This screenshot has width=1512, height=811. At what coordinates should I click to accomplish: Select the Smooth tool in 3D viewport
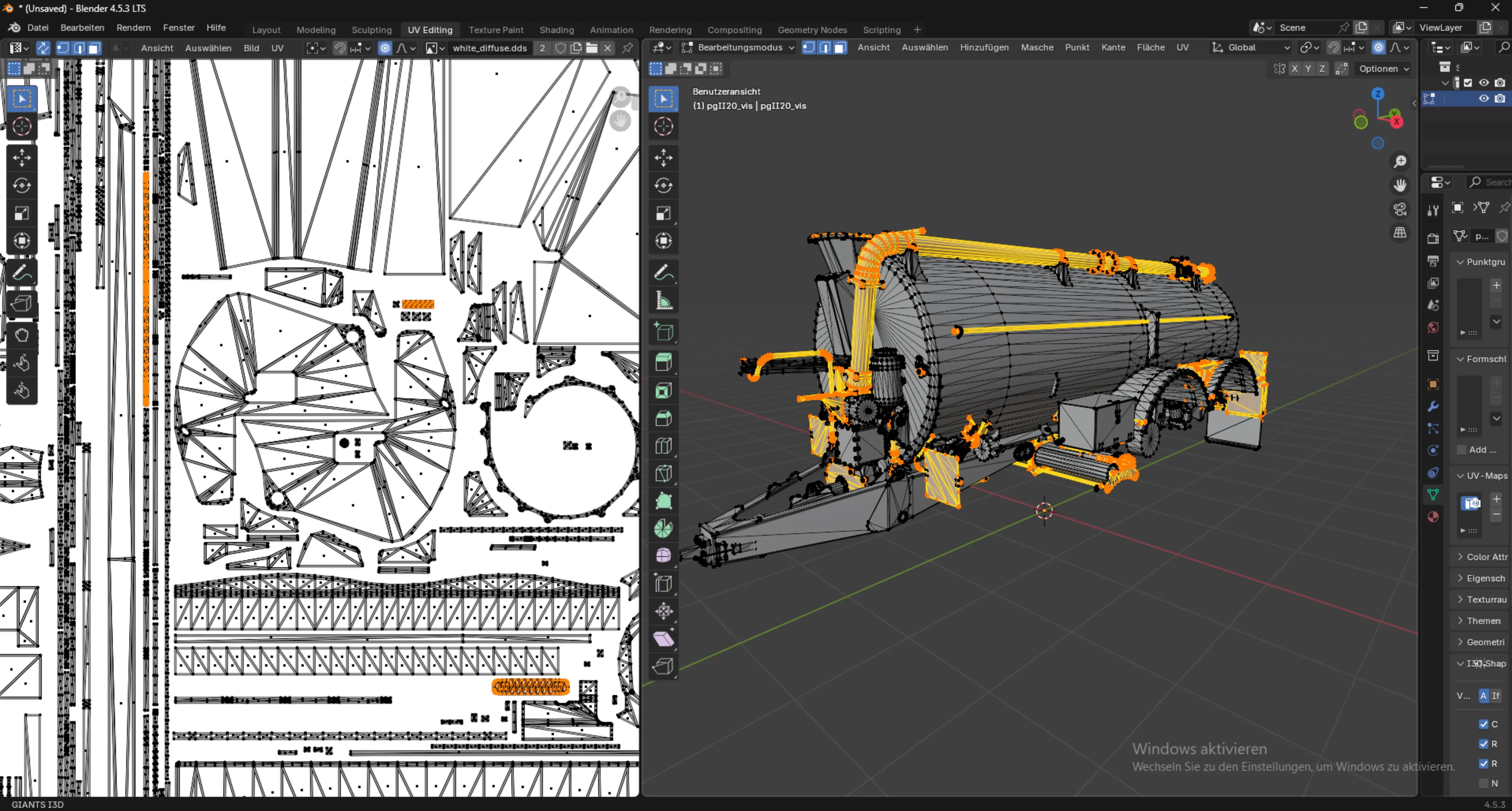pos(663,556)
